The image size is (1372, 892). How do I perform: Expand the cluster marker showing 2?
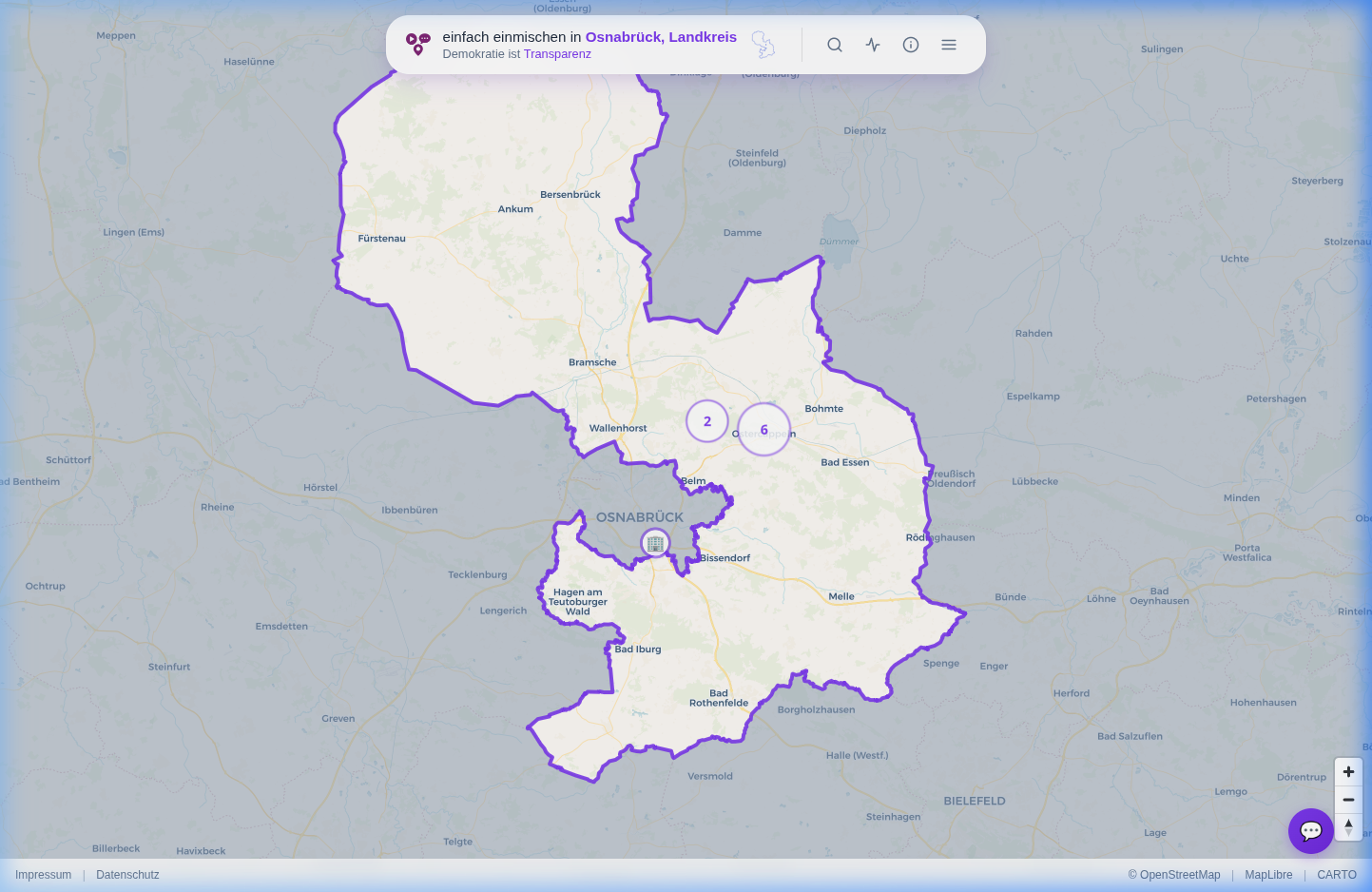[x=707, y=421]
